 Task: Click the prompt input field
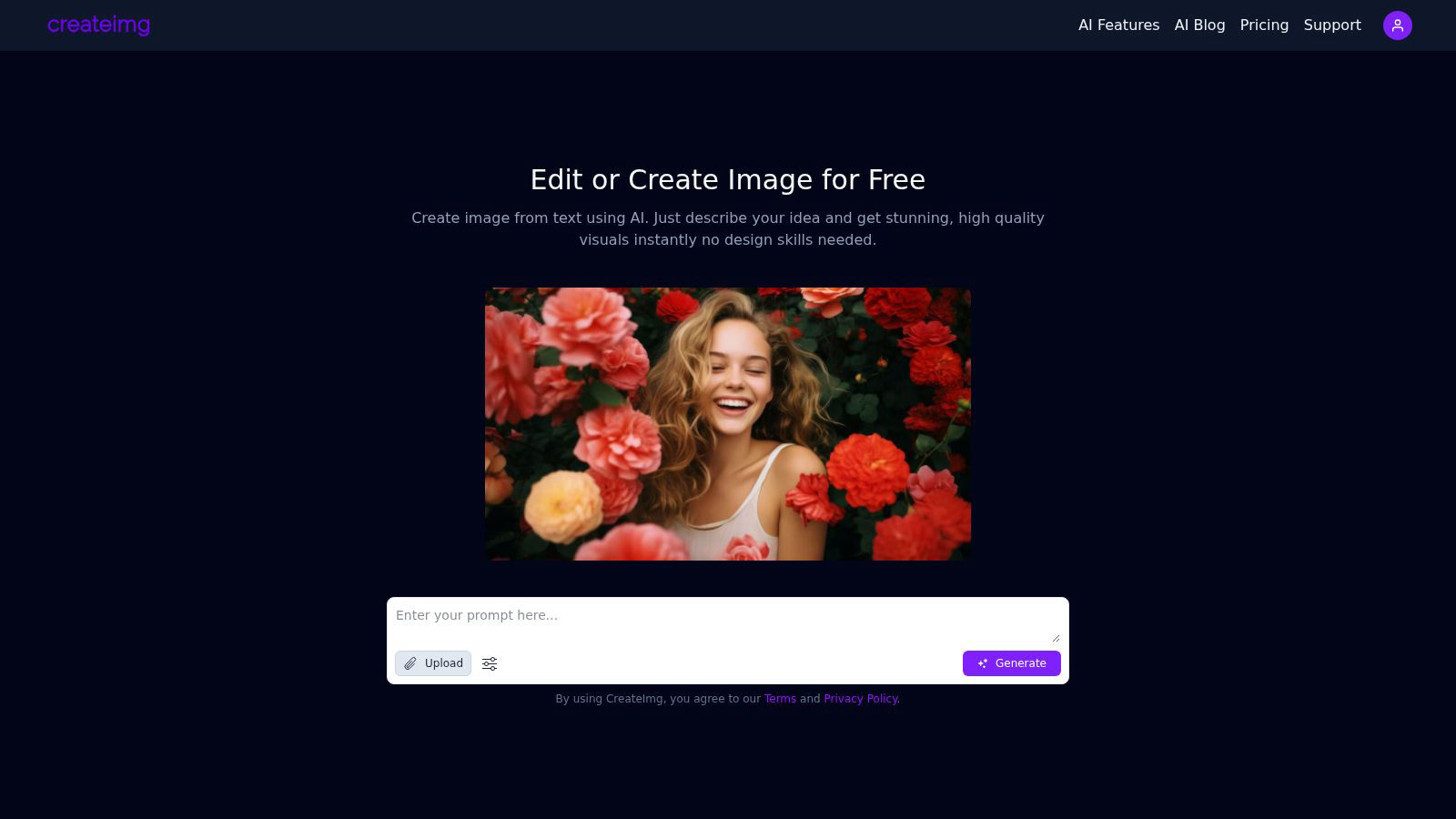coord(728,616)
